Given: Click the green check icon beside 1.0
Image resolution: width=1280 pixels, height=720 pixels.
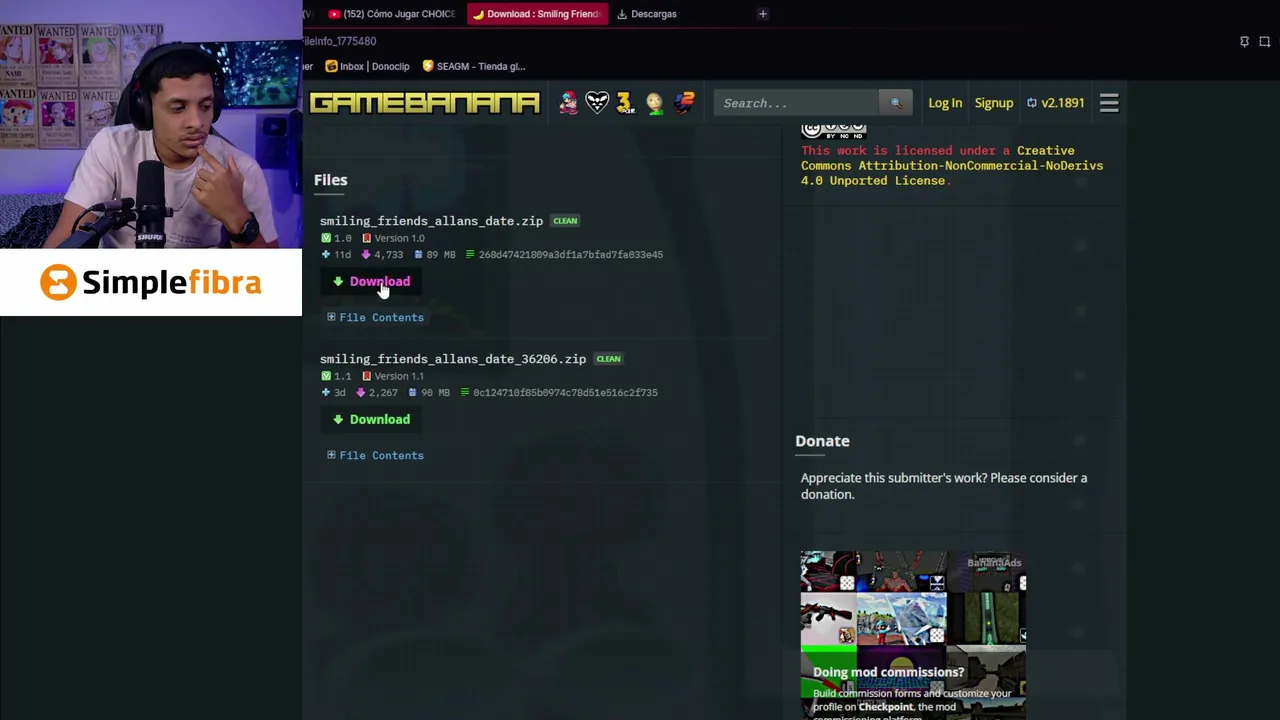Looking at the screenshot, I should [x=326, y=238].
